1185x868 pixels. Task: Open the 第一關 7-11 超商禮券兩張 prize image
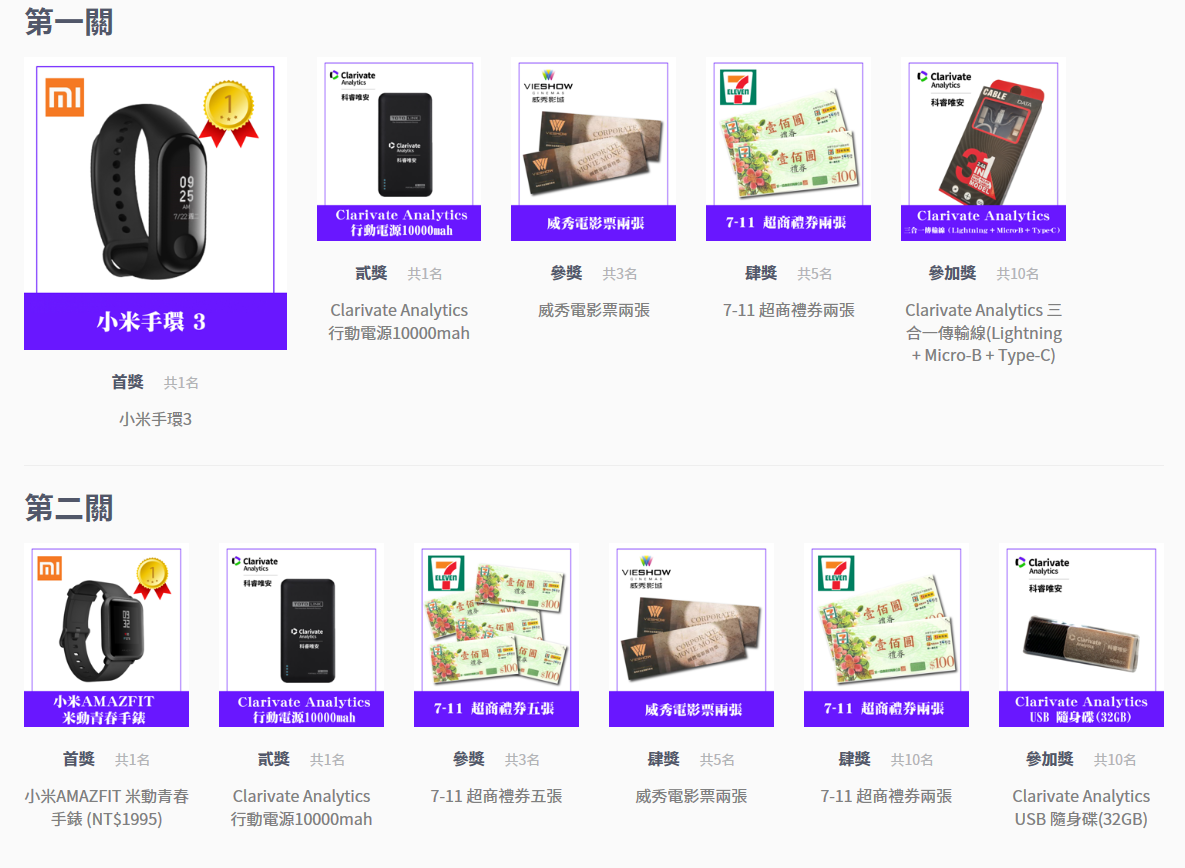pyautogui.click(x=788, y=150)
